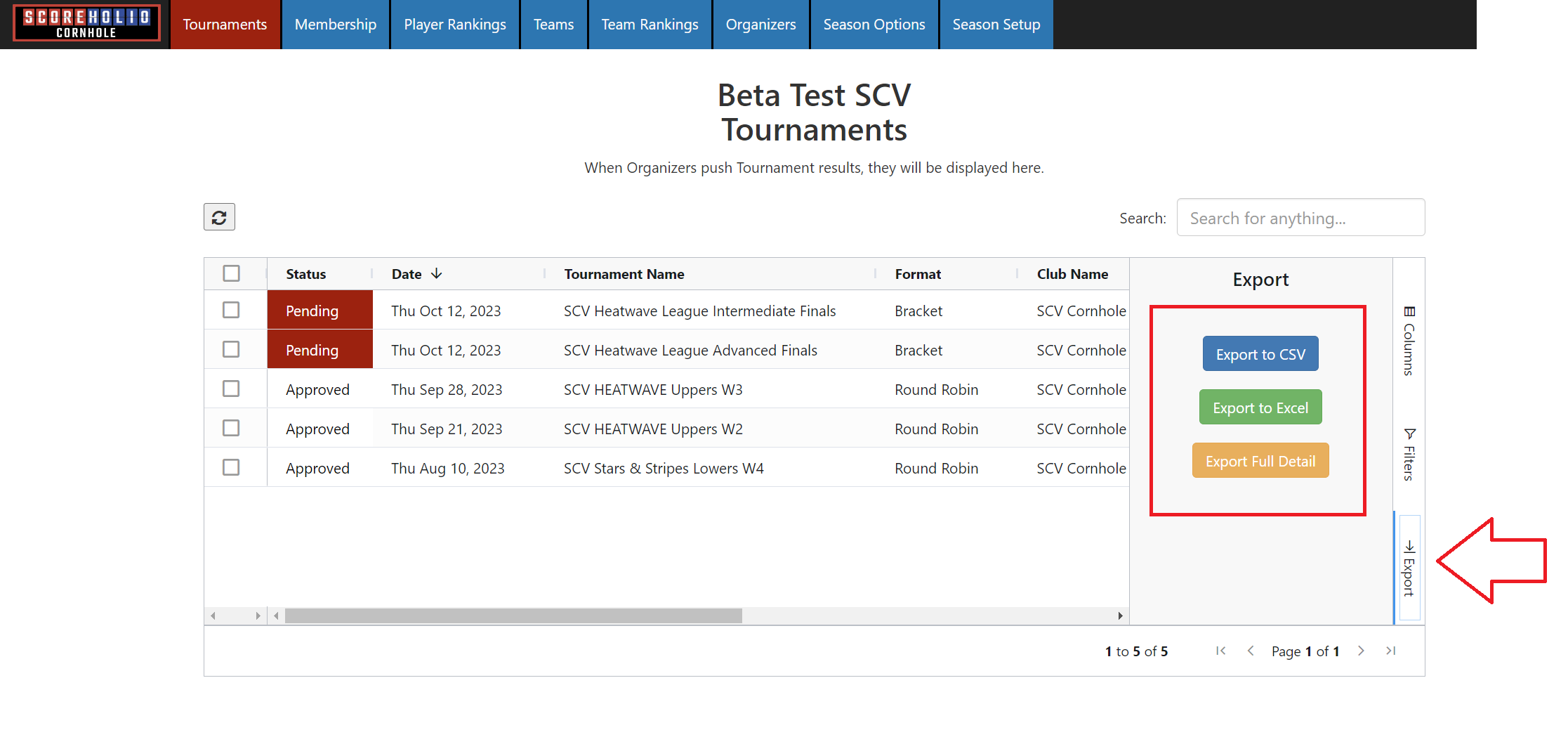Expand the Filters side panel
This screenshot has height=730, width=1568.
(1409, 454)
